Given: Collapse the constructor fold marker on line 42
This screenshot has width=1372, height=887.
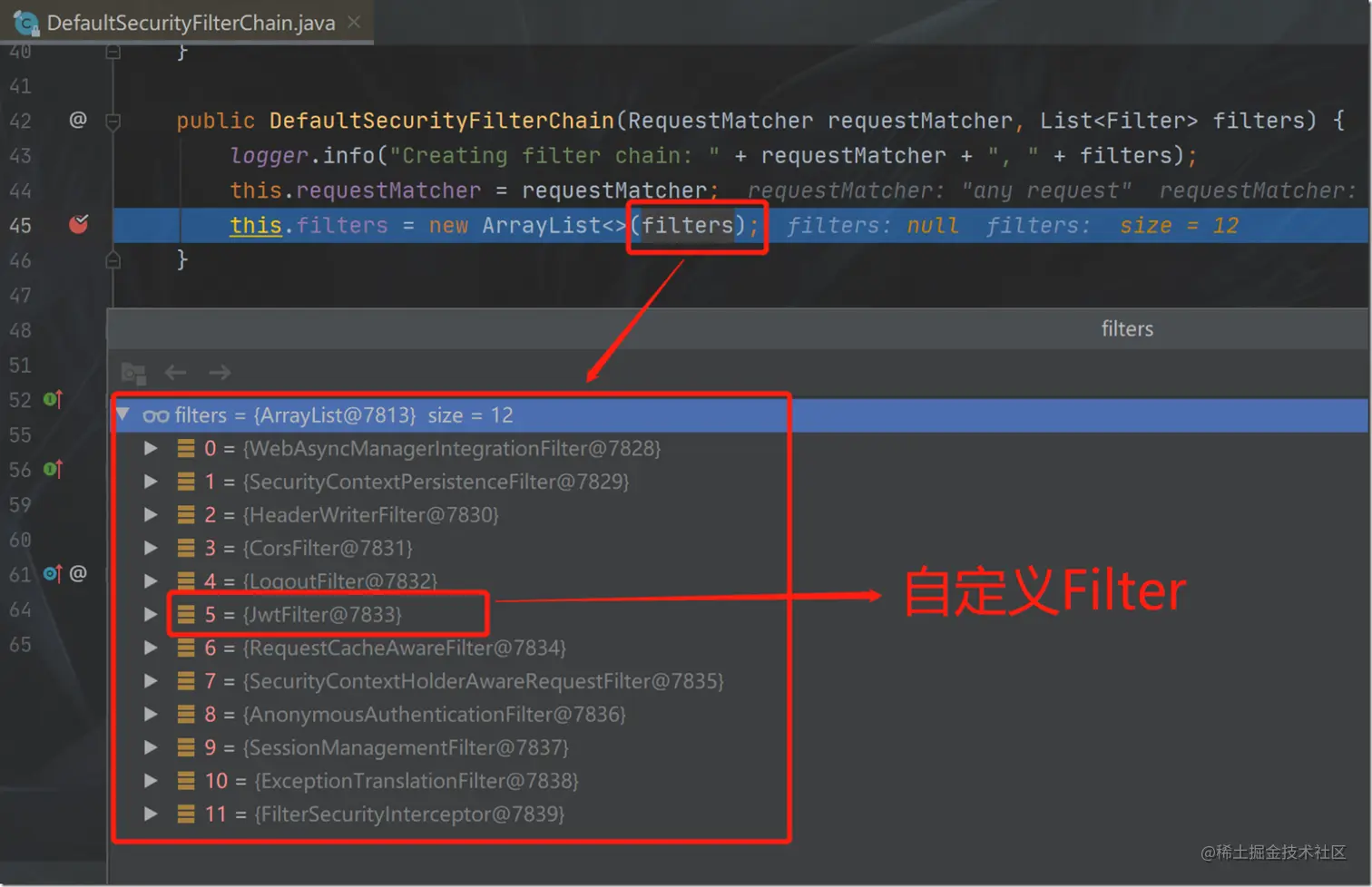Looking at the screenshot, I should click(113, 121).
